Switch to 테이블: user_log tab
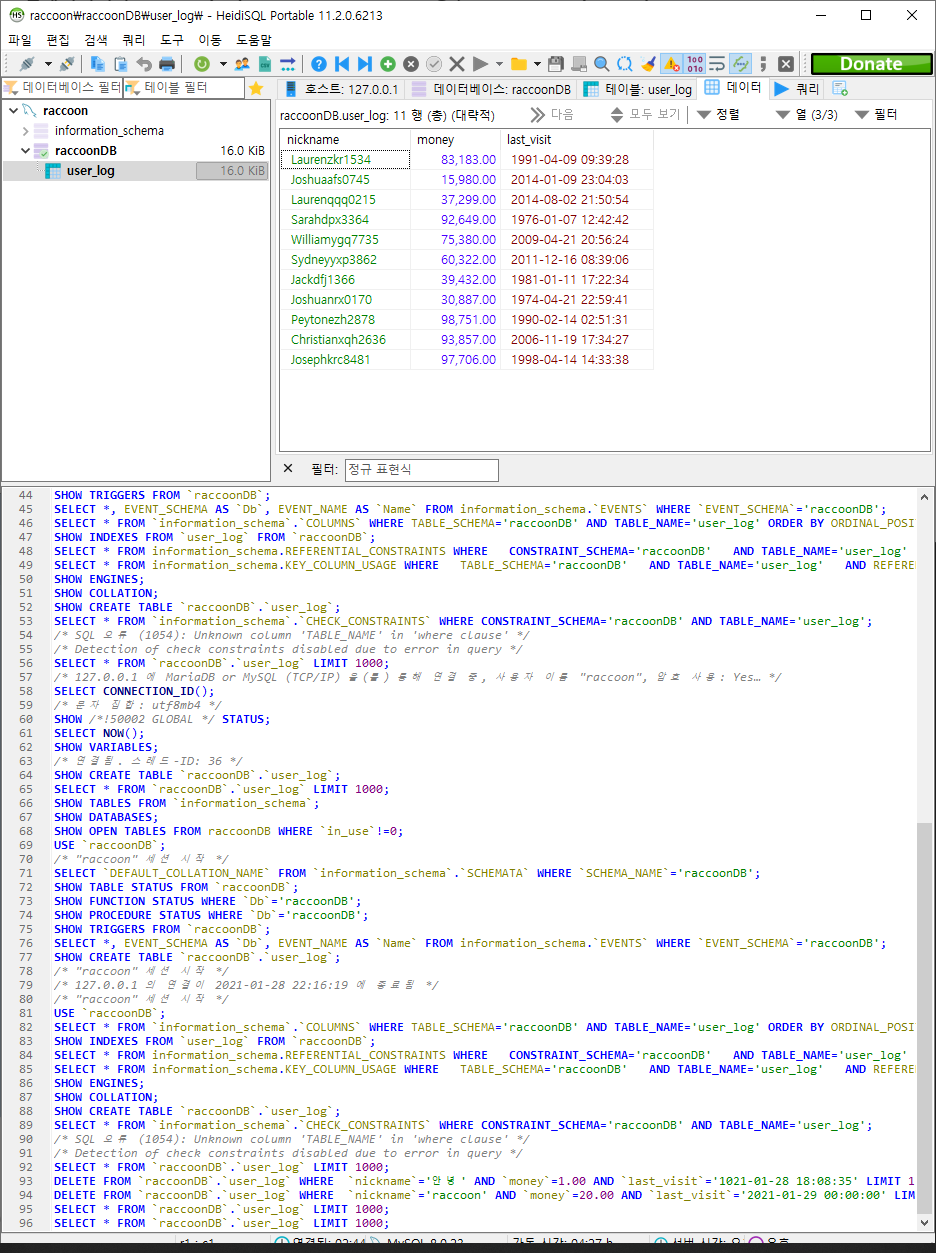936x1253 pixels. pyautogui.click(x=638, y=89)
